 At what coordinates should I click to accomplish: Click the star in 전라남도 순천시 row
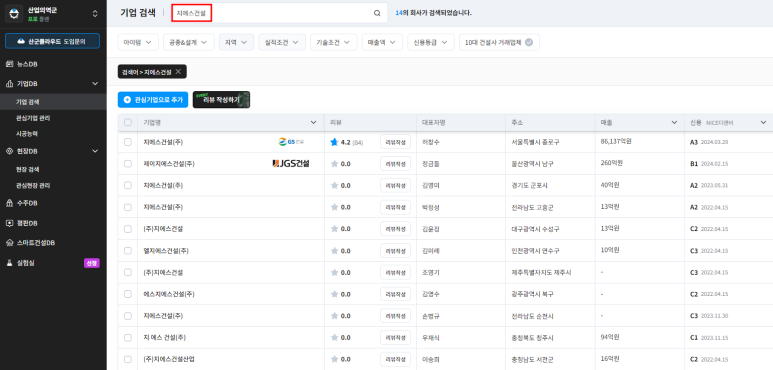pos(334,316)
